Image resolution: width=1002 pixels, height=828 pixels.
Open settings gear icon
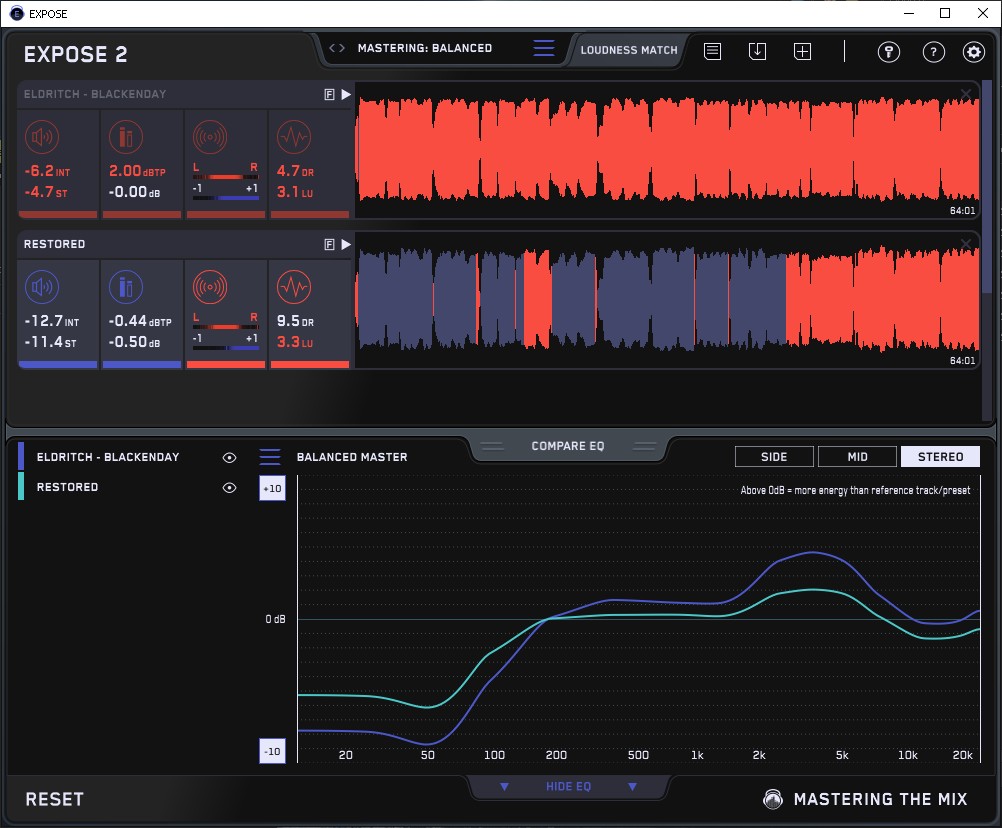(973, 52)
